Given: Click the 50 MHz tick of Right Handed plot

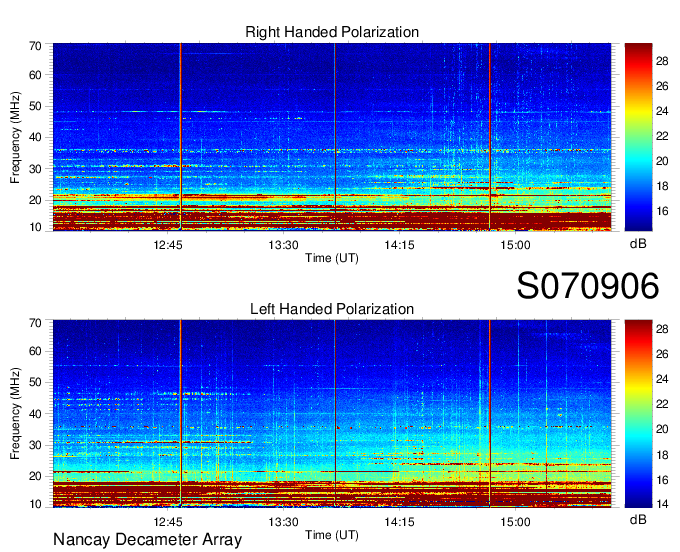Looking at the screenshot, I should tap(35, 106).
